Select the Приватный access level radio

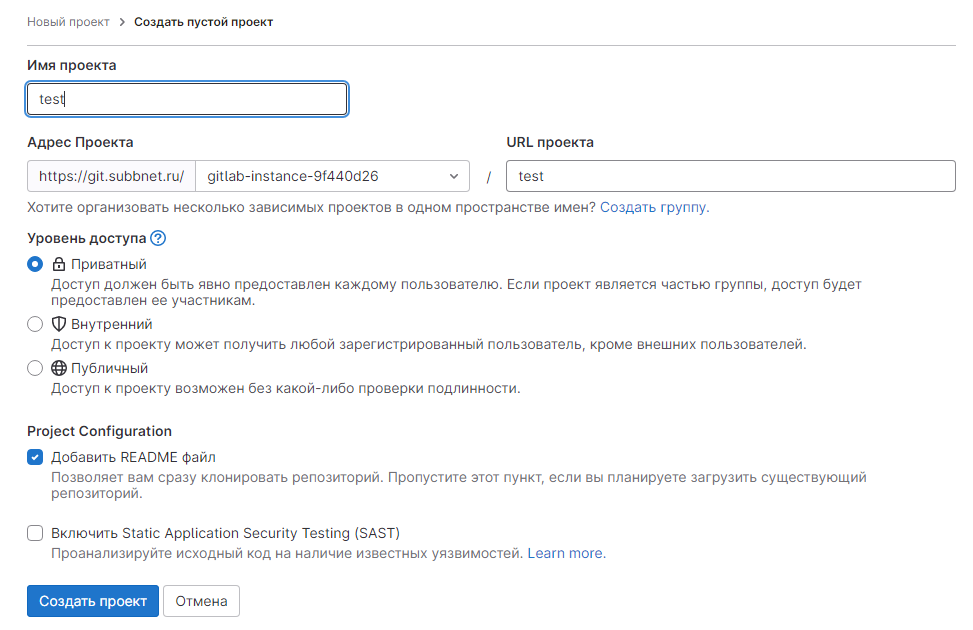(35, 265)
